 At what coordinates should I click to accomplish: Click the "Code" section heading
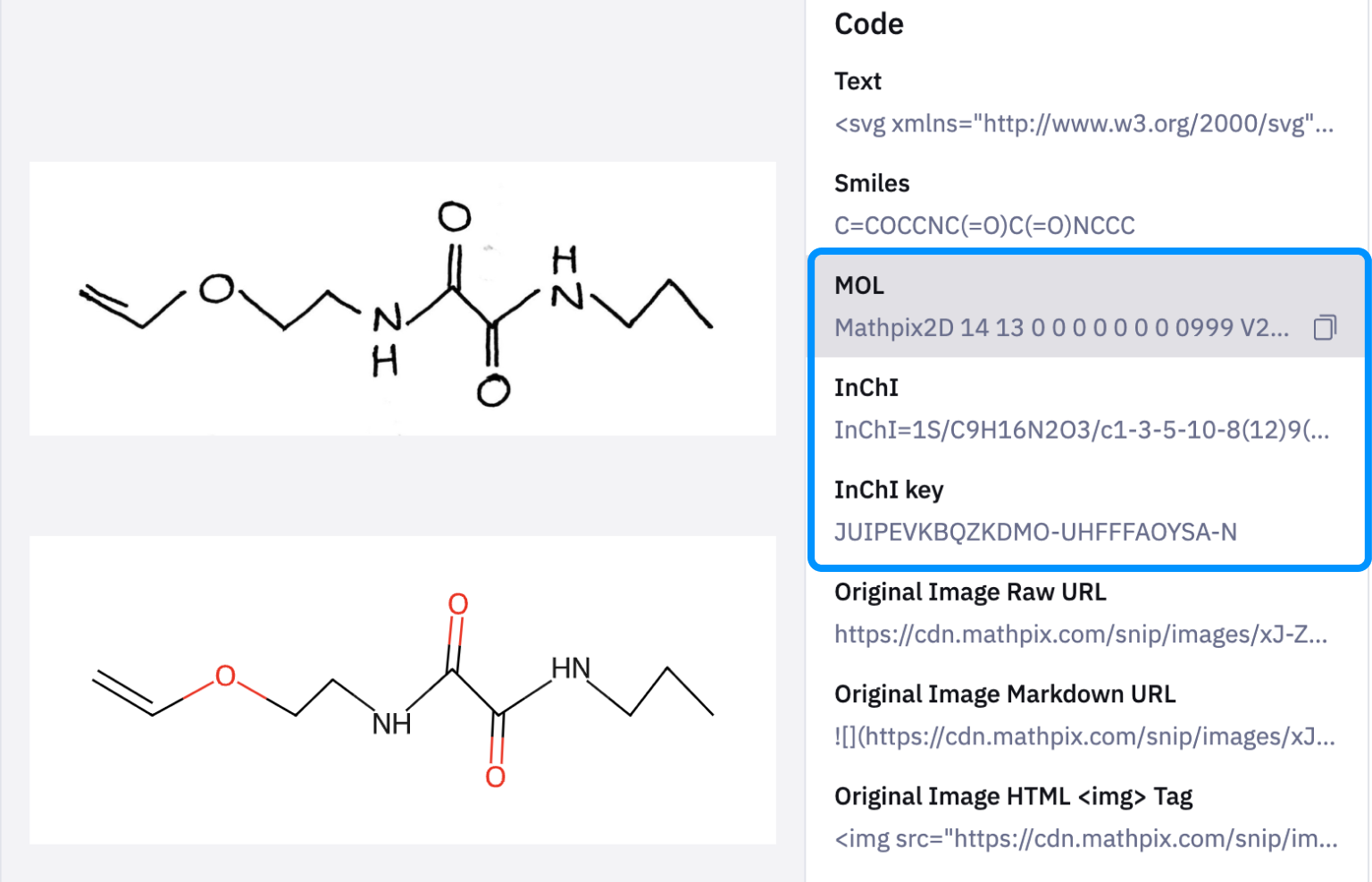coord(869,24)
